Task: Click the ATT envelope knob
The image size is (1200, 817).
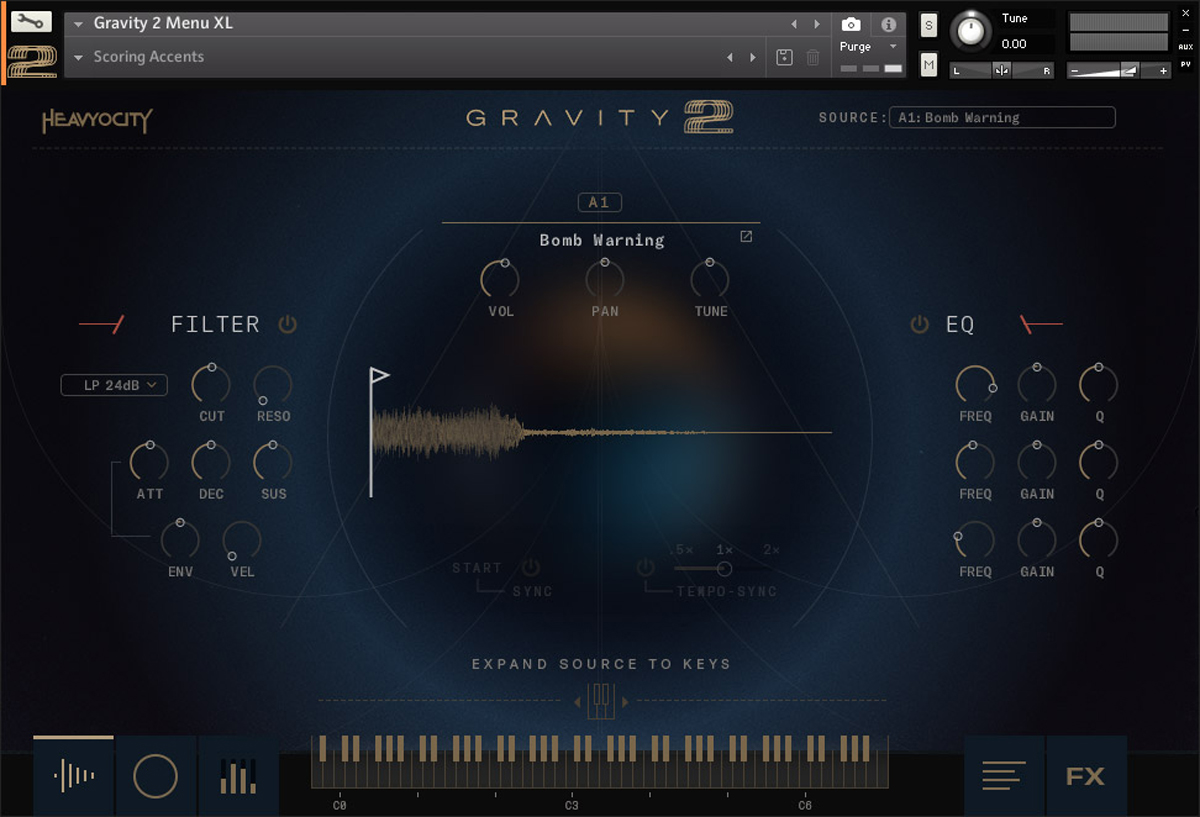Action: pos(150,461)
